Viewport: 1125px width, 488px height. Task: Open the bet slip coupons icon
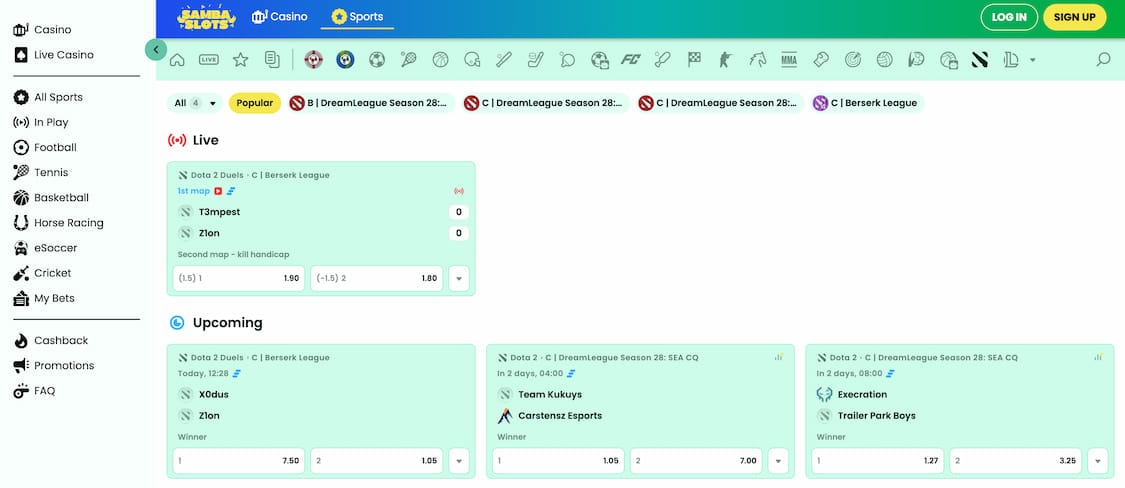(x=272, y=60)
